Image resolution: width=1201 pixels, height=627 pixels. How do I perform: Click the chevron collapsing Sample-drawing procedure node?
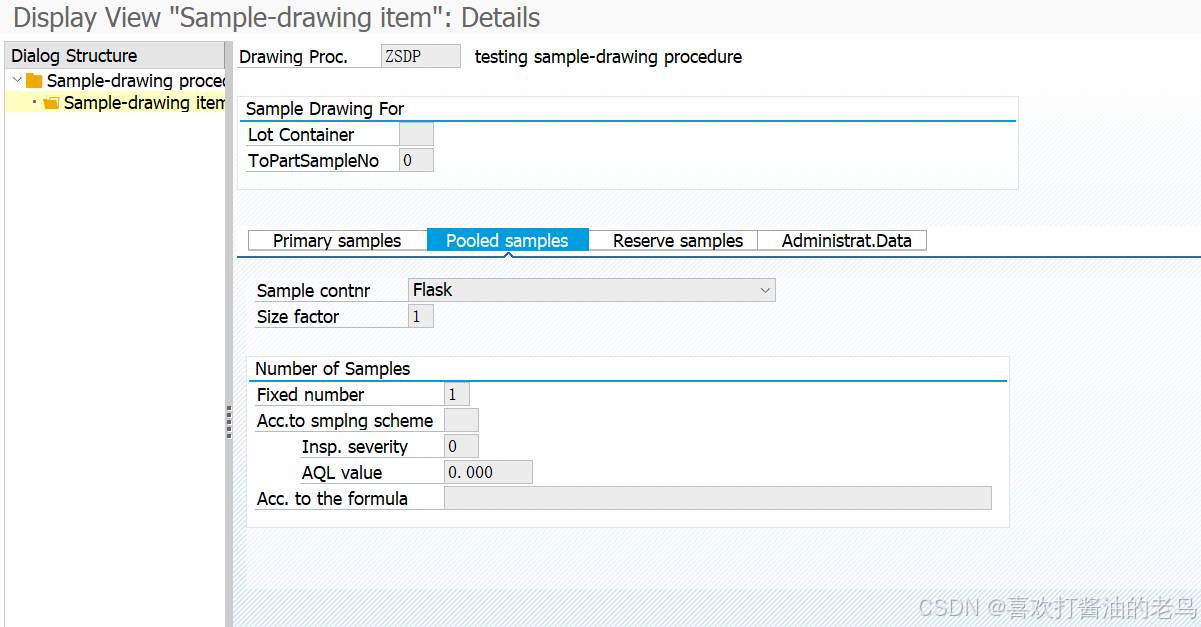pos(17,80)
